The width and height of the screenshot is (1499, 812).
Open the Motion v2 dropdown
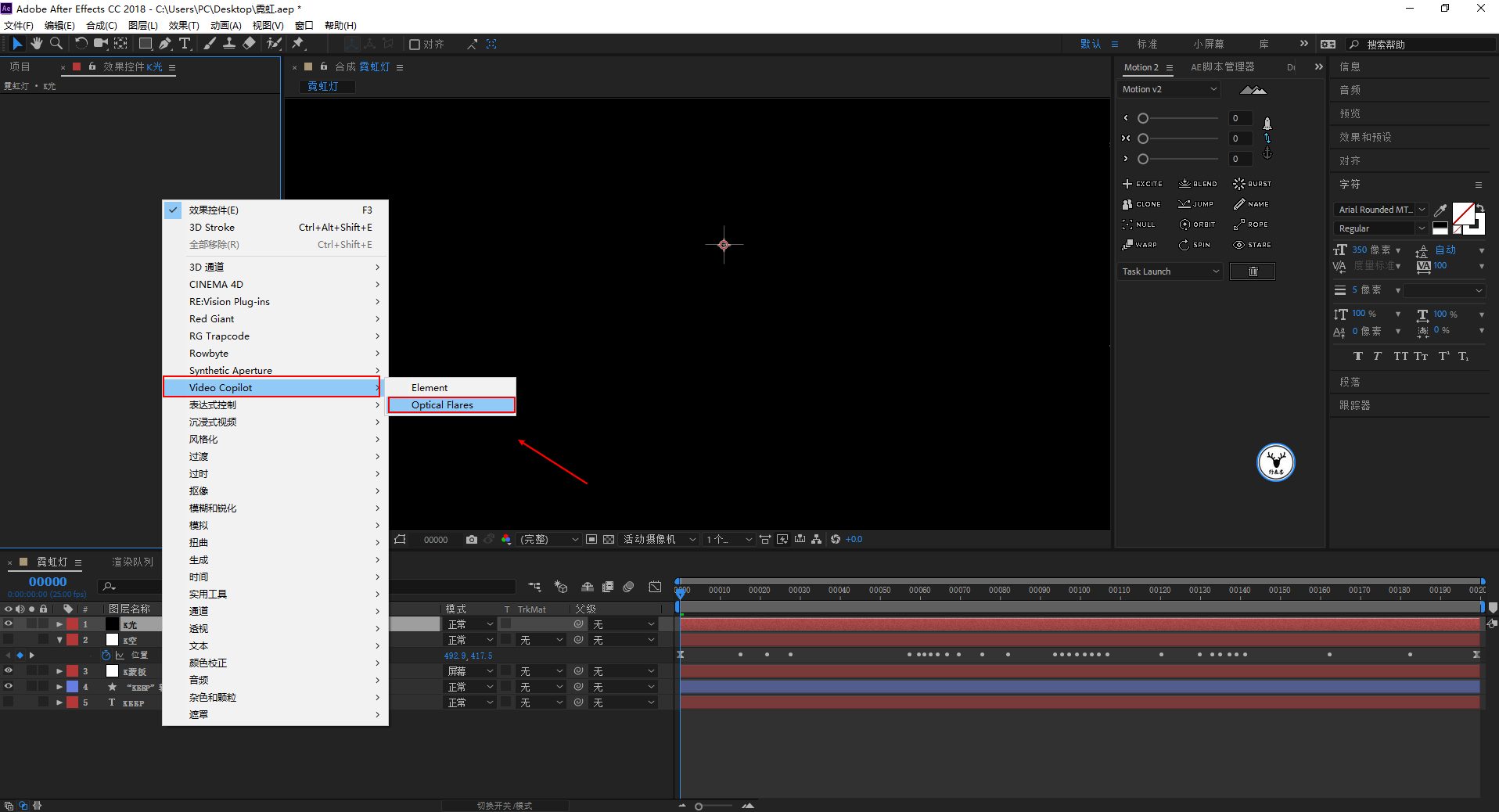point(1170,89)
